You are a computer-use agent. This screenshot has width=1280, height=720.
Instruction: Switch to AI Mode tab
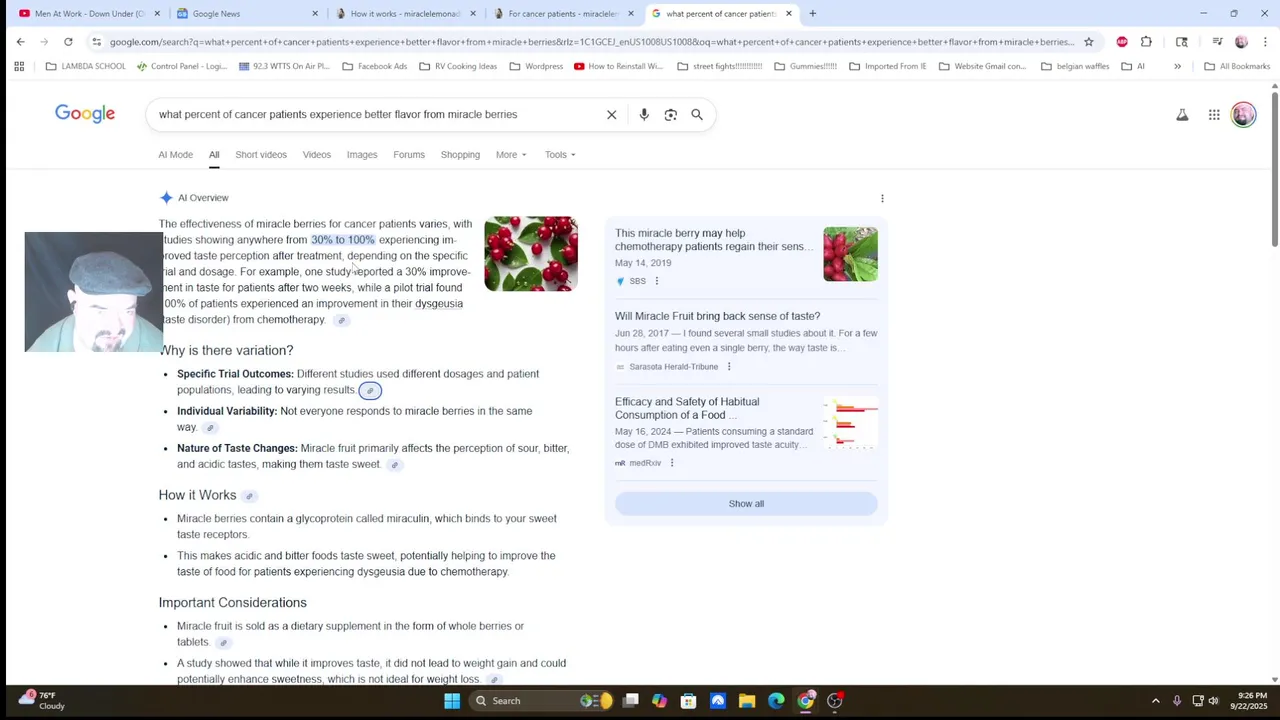pos(175,155)
